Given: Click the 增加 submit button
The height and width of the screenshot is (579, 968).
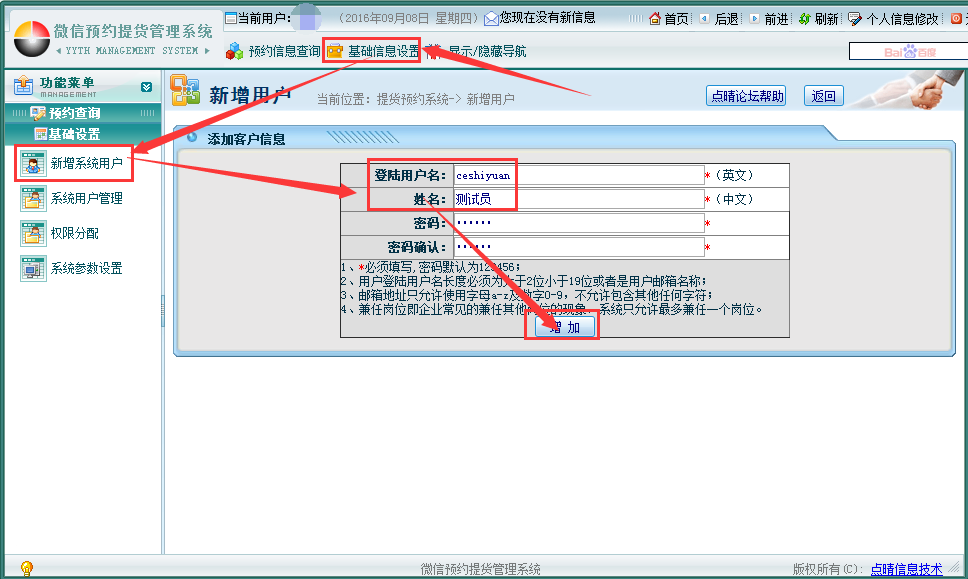Looking at the screenshot, I should click(x=565, y=327).
